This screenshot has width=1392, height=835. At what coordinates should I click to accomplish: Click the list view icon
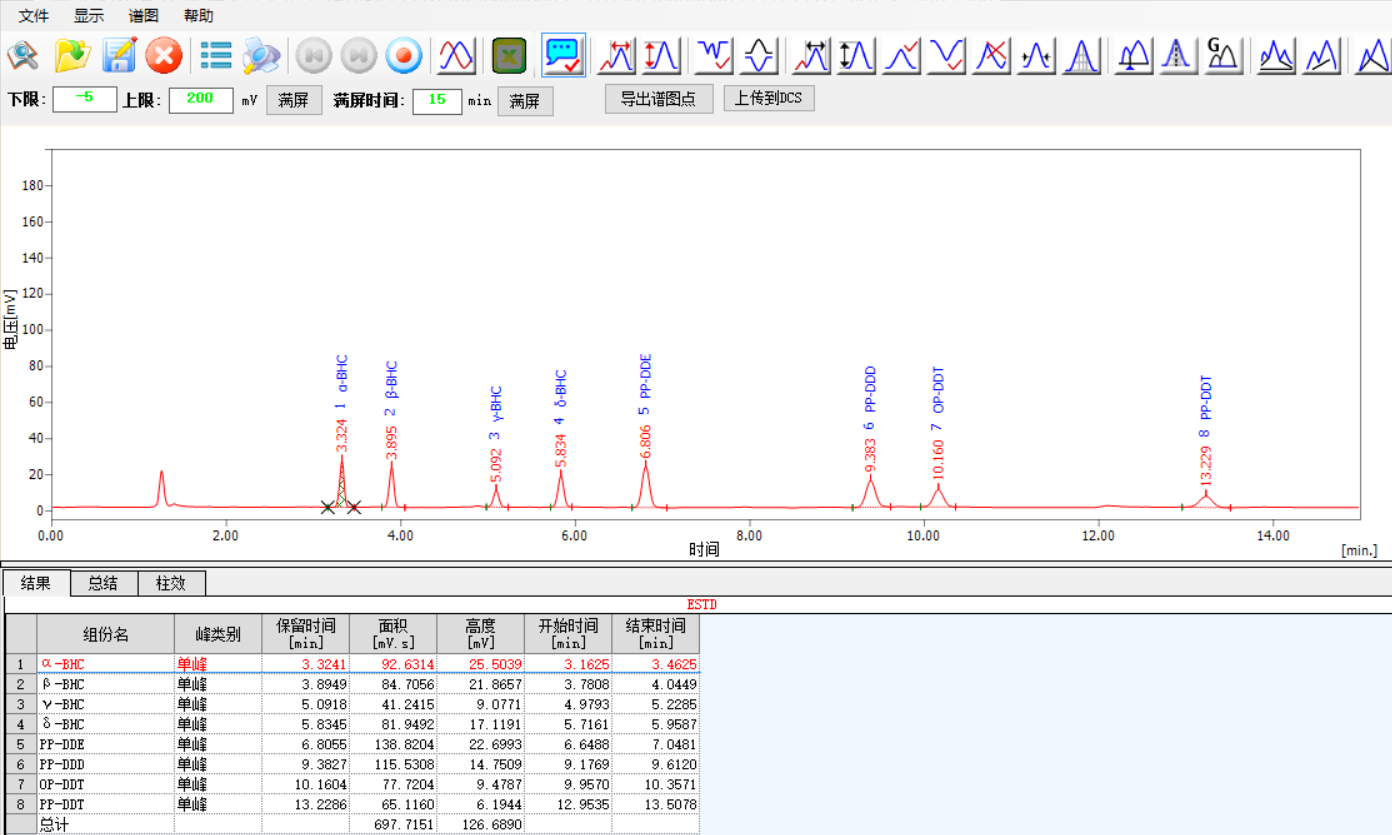pyautogui.click(x=216, y=56)
